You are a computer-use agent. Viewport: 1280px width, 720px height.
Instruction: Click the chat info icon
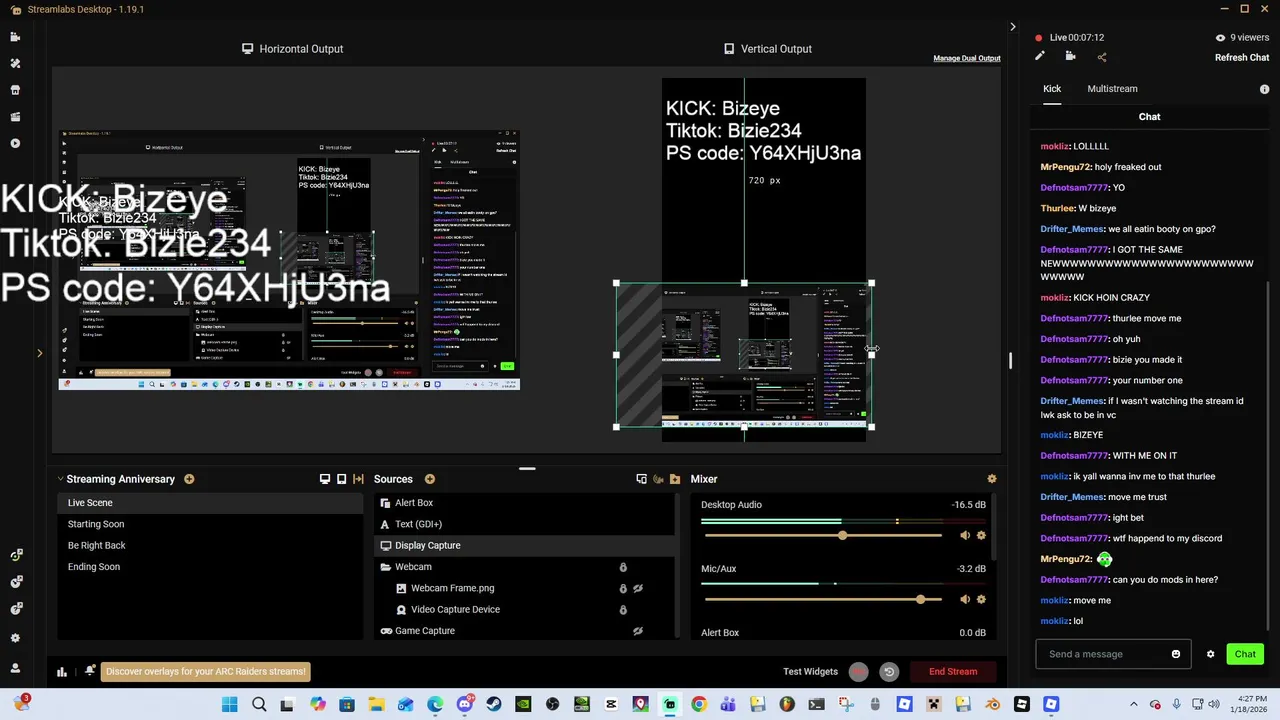[1264, 89]
